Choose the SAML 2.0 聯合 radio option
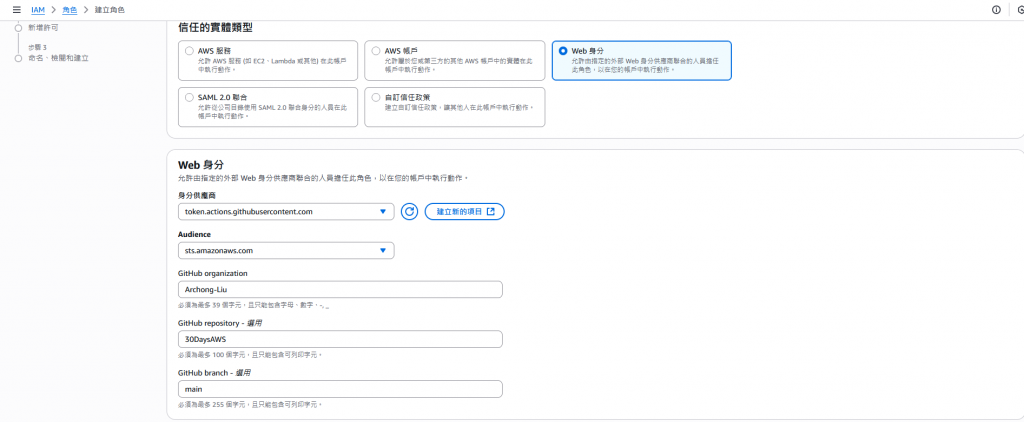 coord(189,97)
